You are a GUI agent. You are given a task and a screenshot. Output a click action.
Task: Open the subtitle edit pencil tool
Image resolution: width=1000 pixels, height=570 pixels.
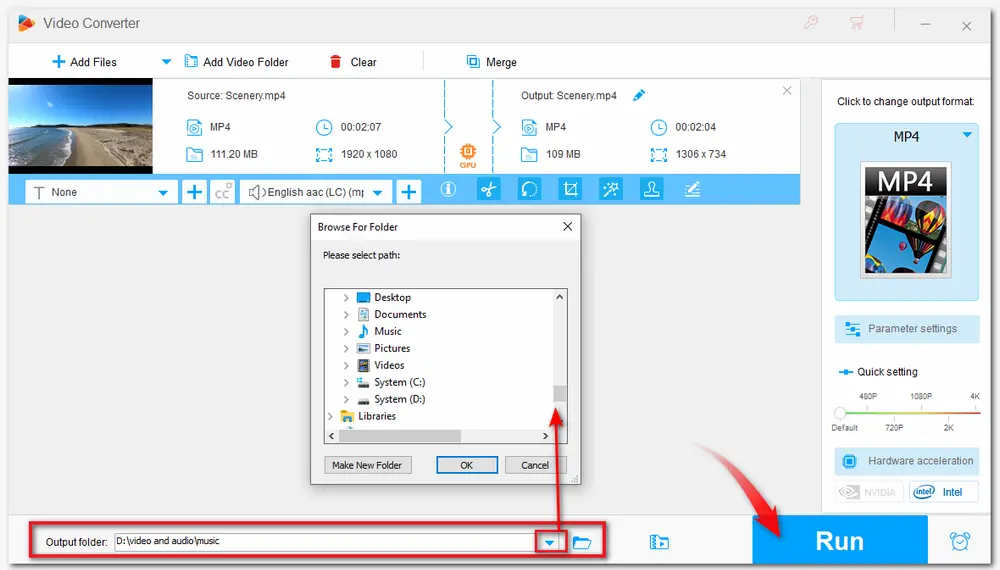point(693,189)
